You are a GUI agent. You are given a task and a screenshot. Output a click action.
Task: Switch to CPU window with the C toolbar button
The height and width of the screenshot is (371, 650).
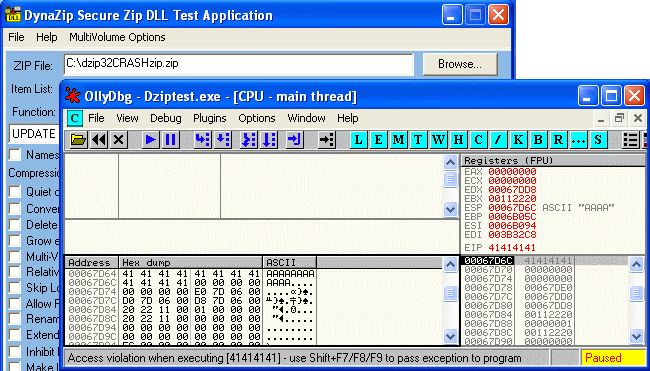[x=478, y=140]
